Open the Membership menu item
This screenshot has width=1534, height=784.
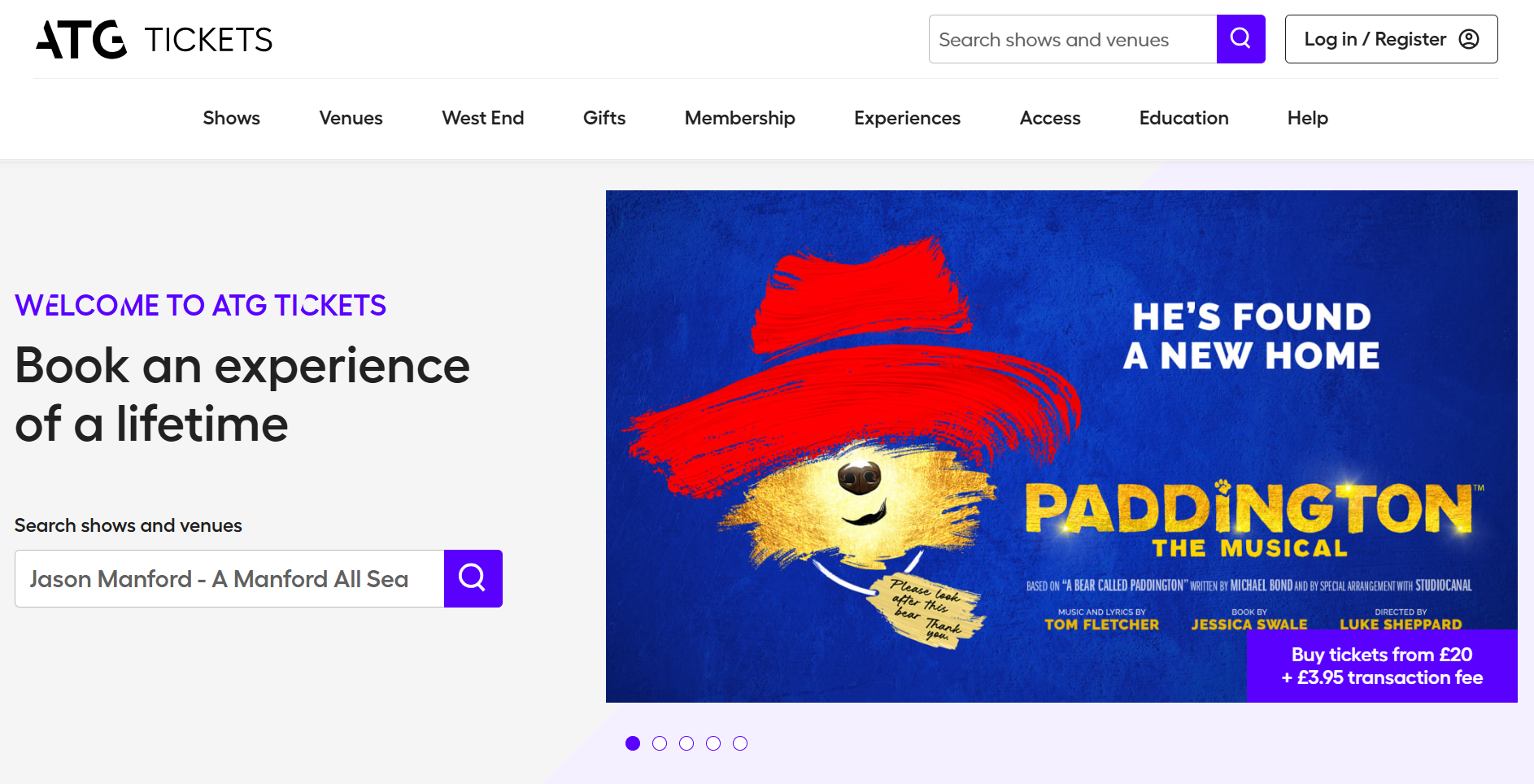tap(740, 118)
